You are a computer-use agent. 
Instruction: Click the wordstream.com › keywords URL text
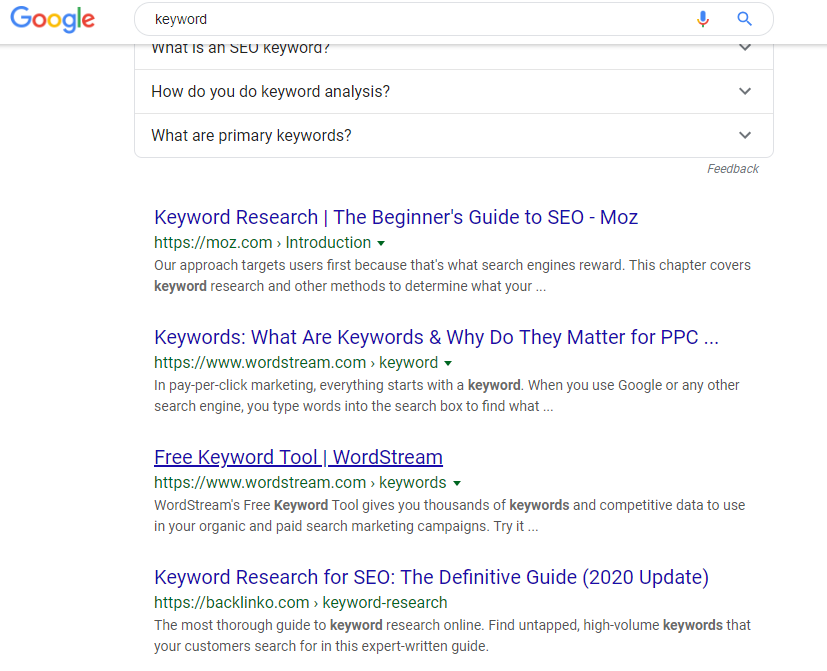pyautogui.click(x=299, y=483)
